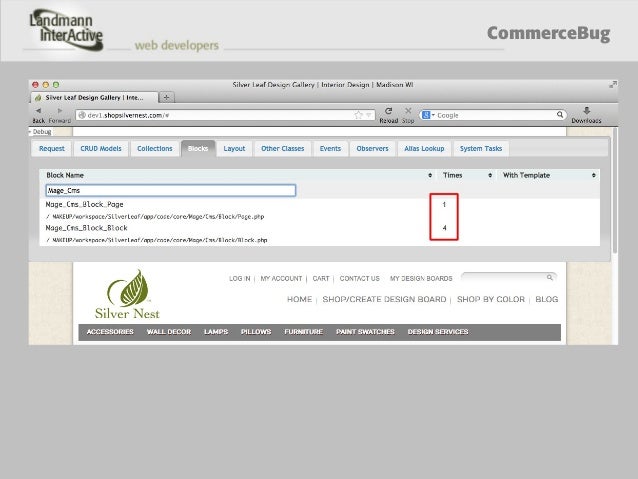This screenshot has height=479, width=638.
Task: Click the Silver Nest leaf logo
Action: pos(127,294)
